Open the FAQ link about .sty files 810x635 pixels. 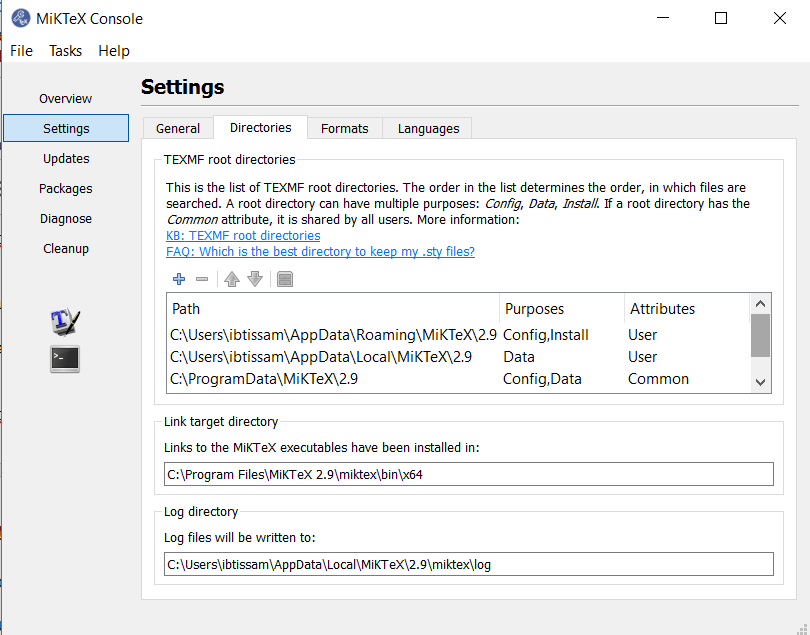coord(320,251)
